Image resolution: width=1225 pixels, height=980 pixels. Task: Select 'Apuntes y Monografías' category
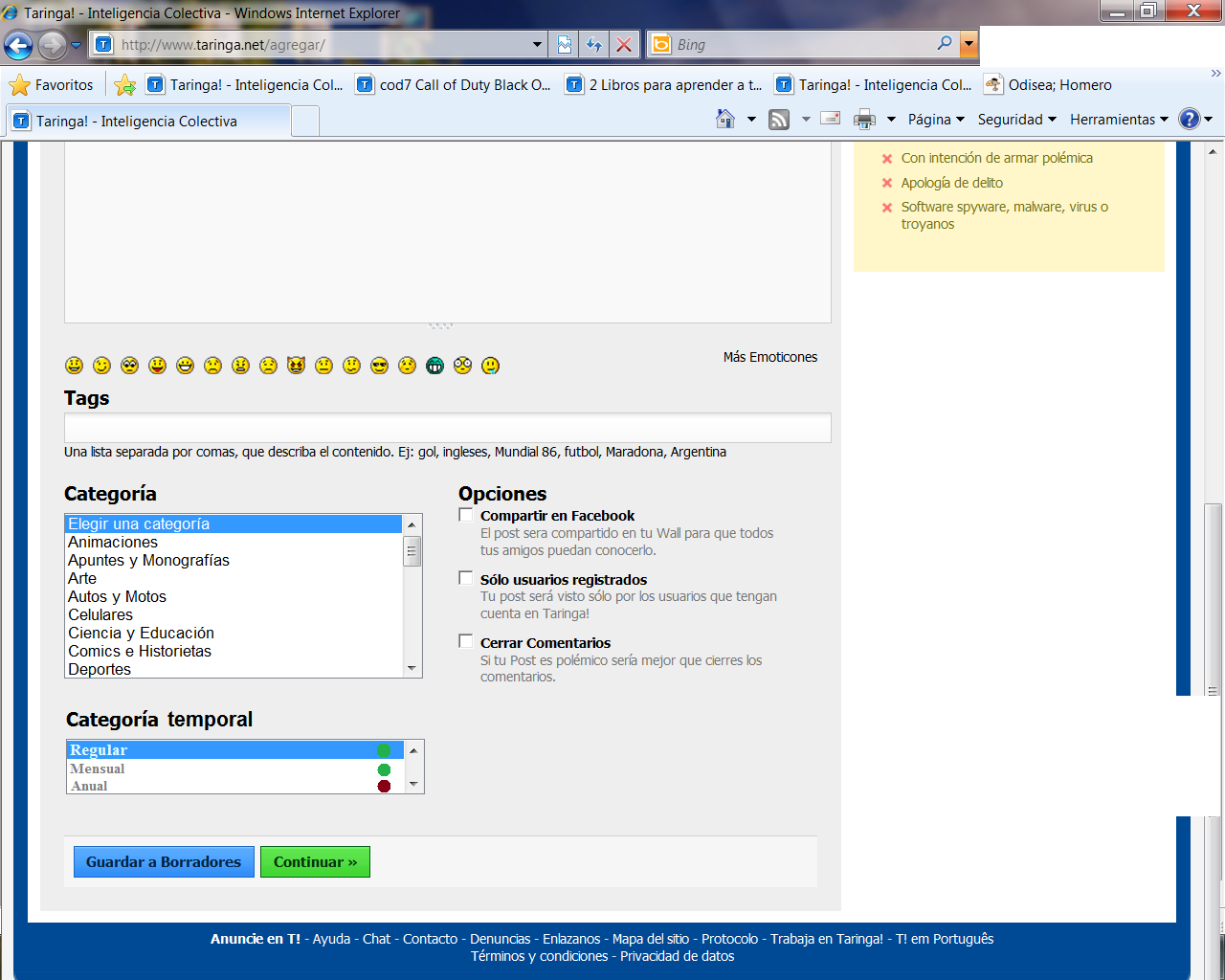[x=234, y=561]
